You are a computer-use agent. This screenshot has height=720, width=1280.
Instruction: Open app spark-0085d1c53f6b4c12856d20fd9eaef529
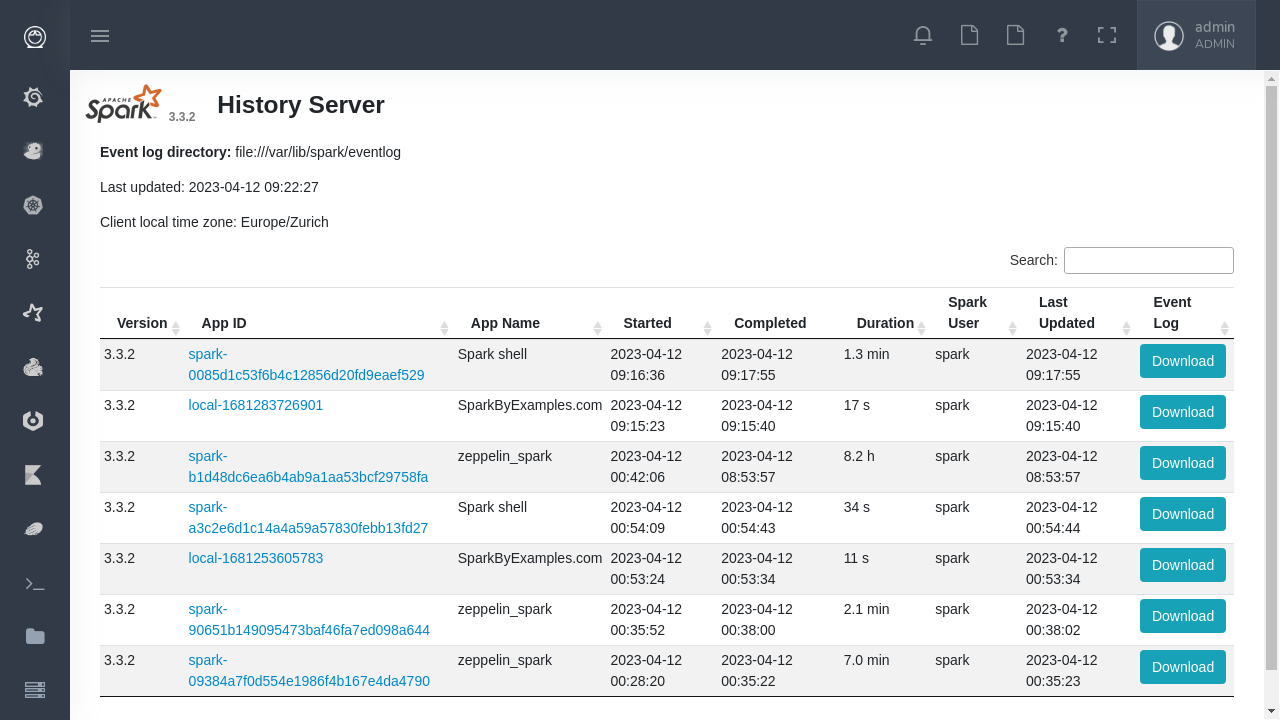point(306,365)
